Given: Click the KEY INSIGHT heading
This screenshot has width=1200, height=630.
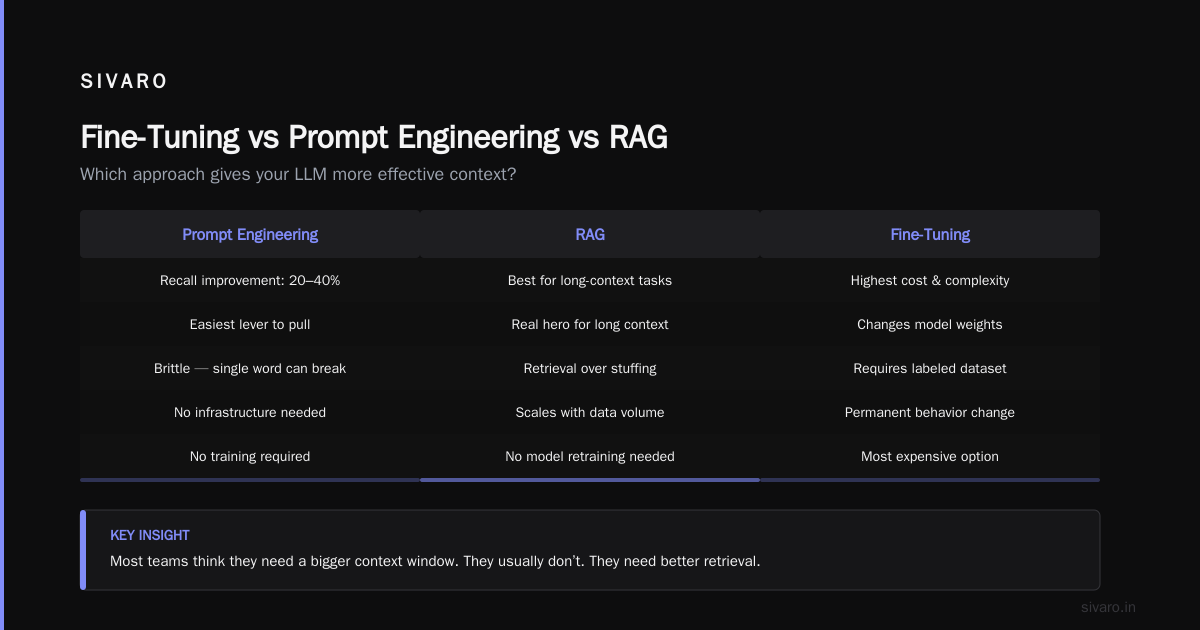Looking at the screenshot, I should pyautogui.click(x=150, y=535).
